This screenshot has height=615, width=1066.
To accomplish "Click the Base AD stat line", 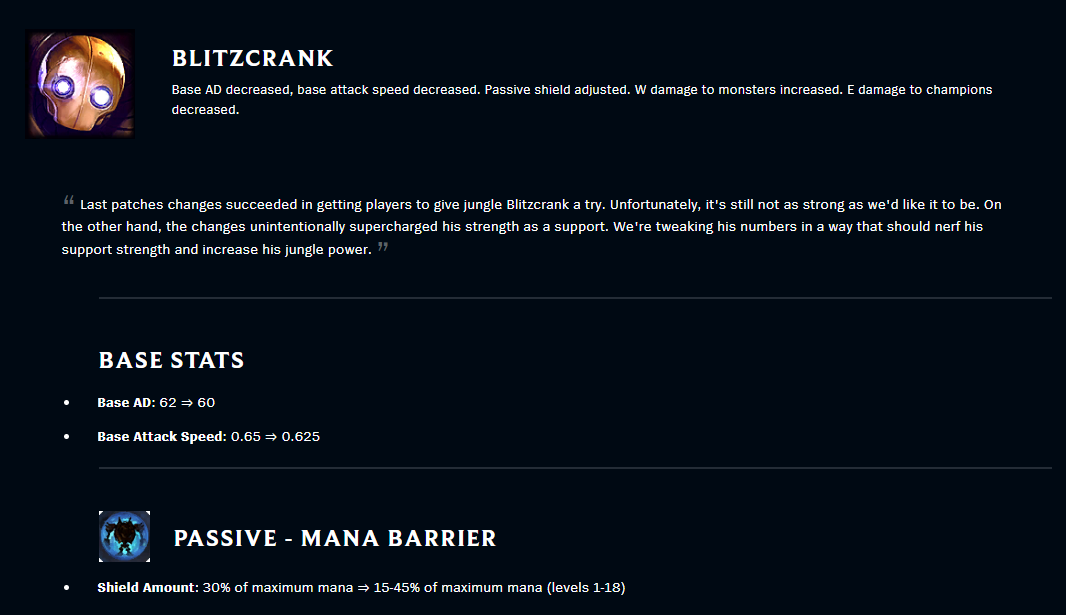I will click(156, 402).
